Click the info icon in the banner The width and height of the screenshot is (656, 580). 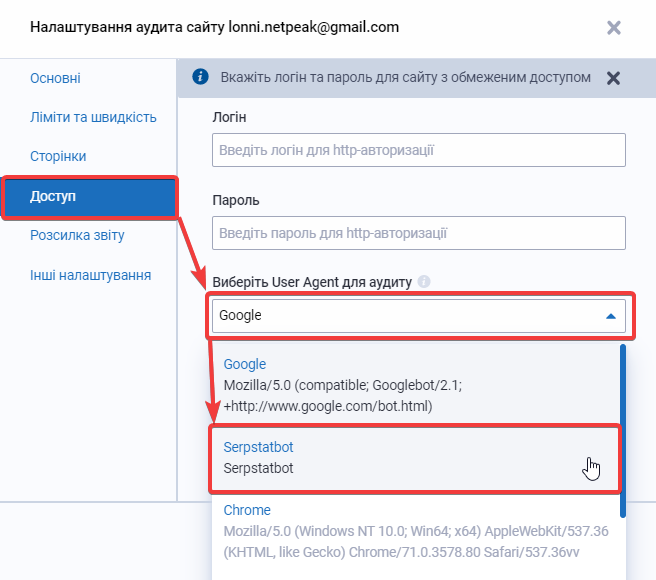pos(200,77)
